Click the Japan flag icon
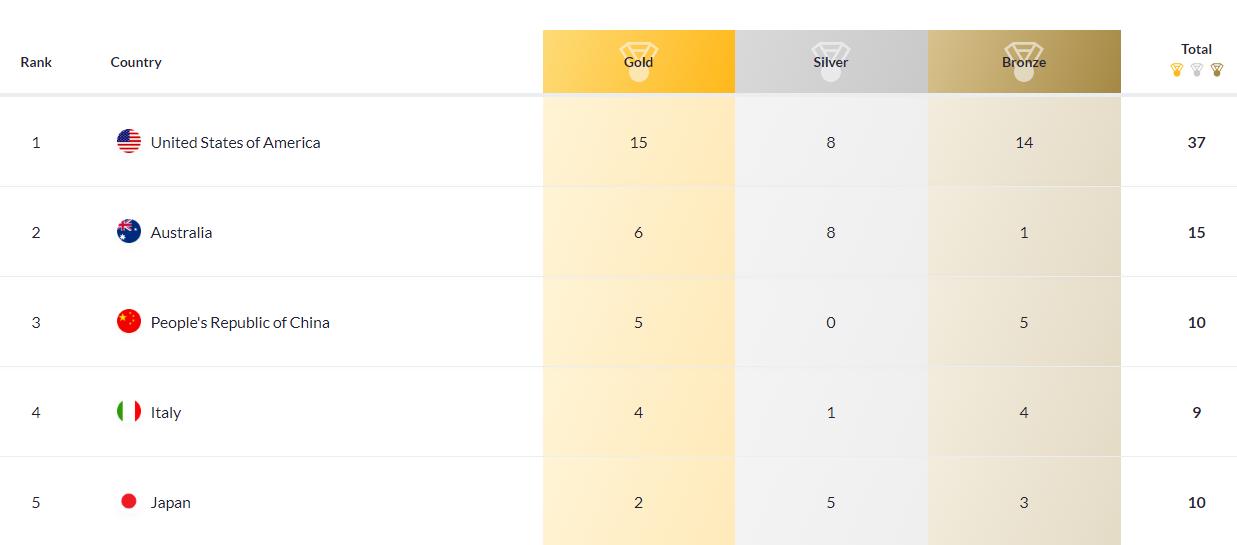This screenshot has height=545, width=1237. [129, 501]
